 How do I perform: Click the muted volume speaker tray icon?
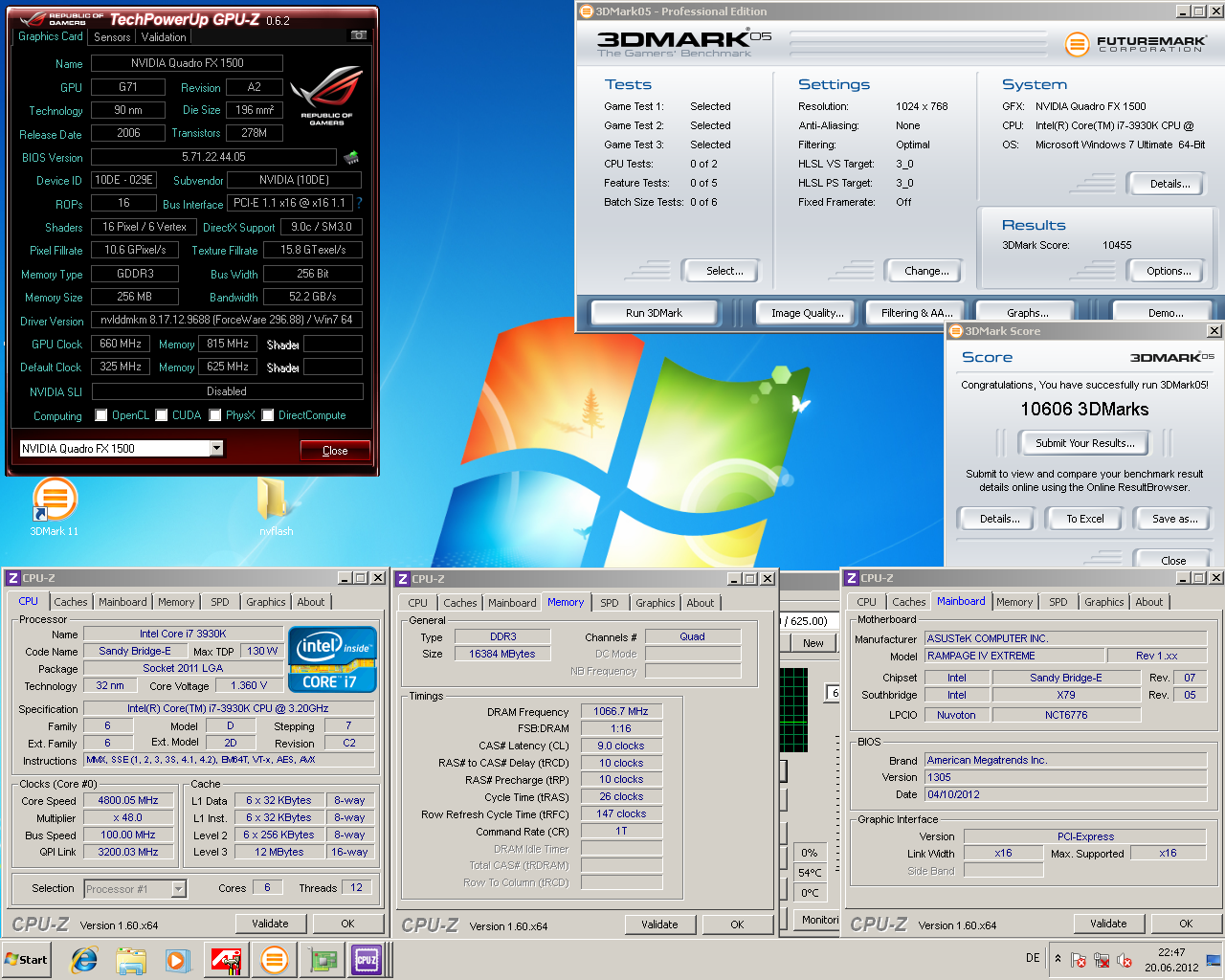1125,960
